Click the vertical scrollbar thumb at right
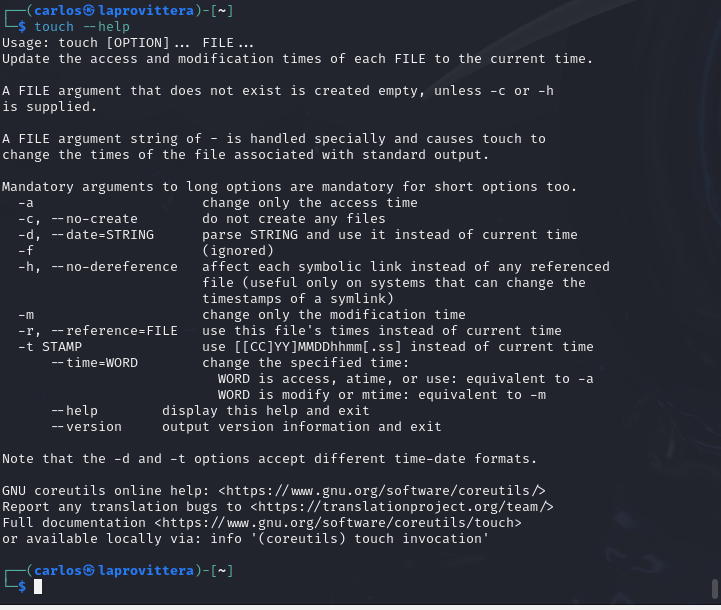 point(715,589)
